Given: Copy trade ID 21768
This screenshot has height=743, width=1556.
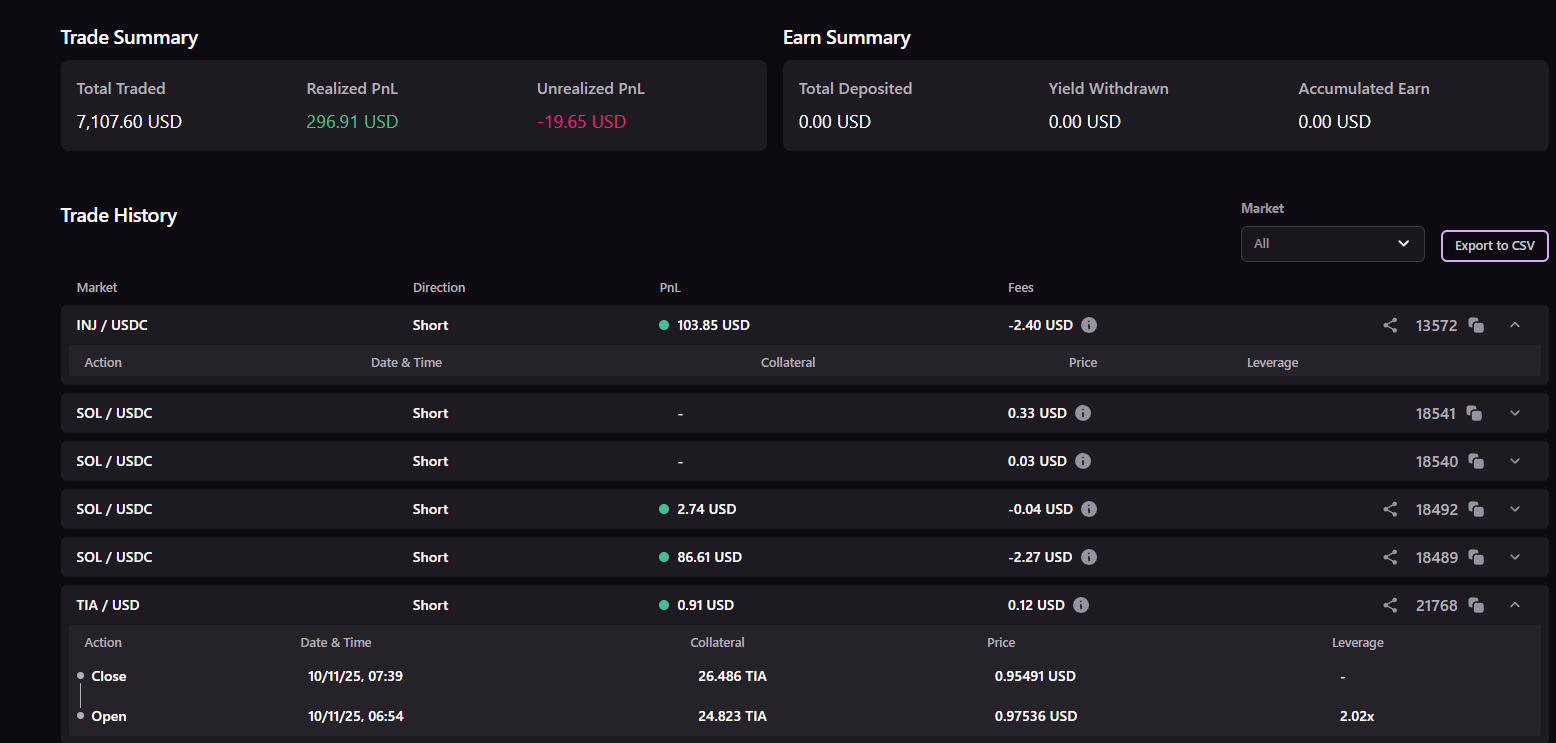Looking at the screenshot, I should point(1476,605).
